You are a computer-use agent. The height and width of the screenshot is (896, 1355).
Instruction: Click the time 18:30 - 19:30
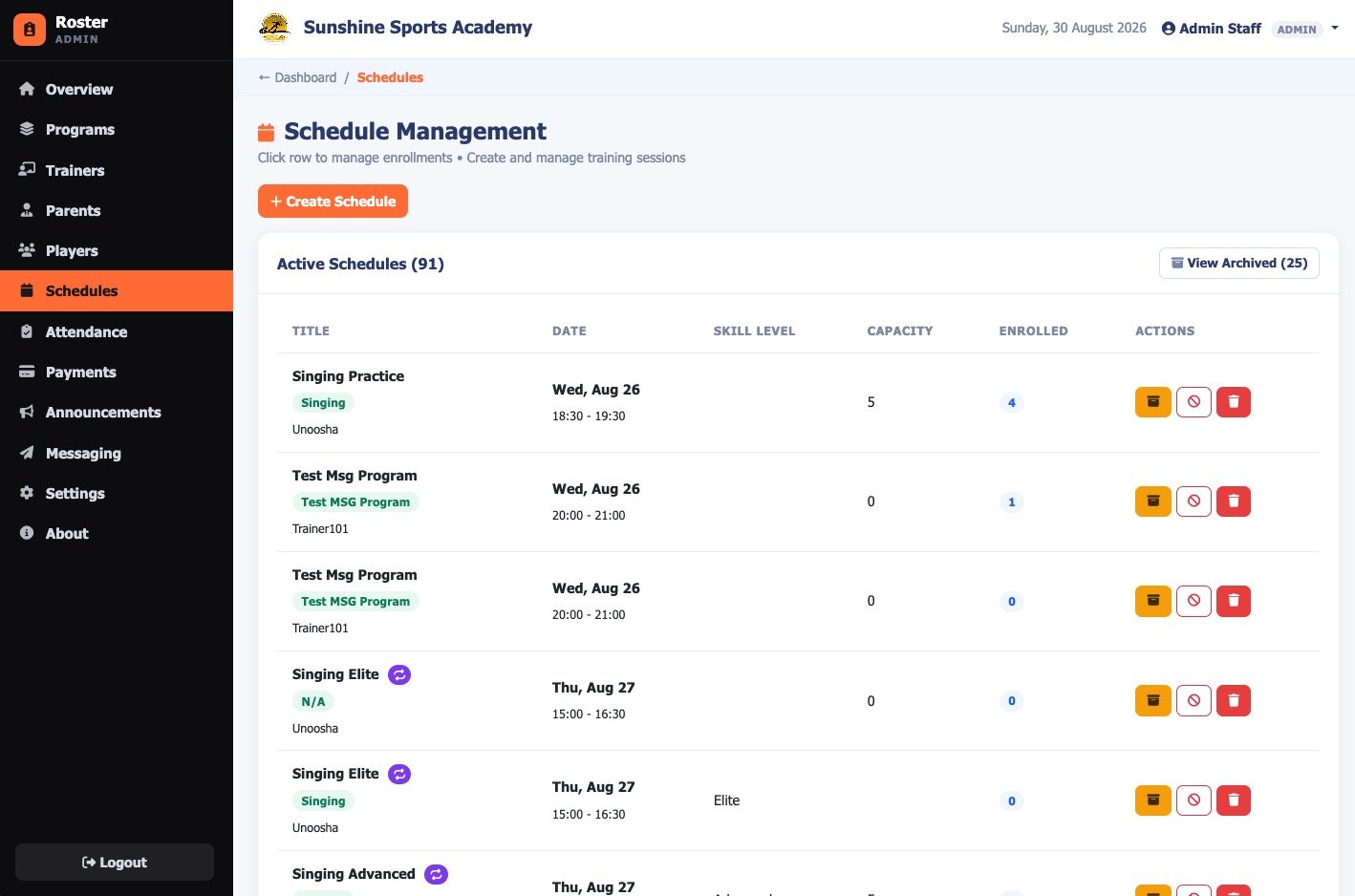click(589, 416)
